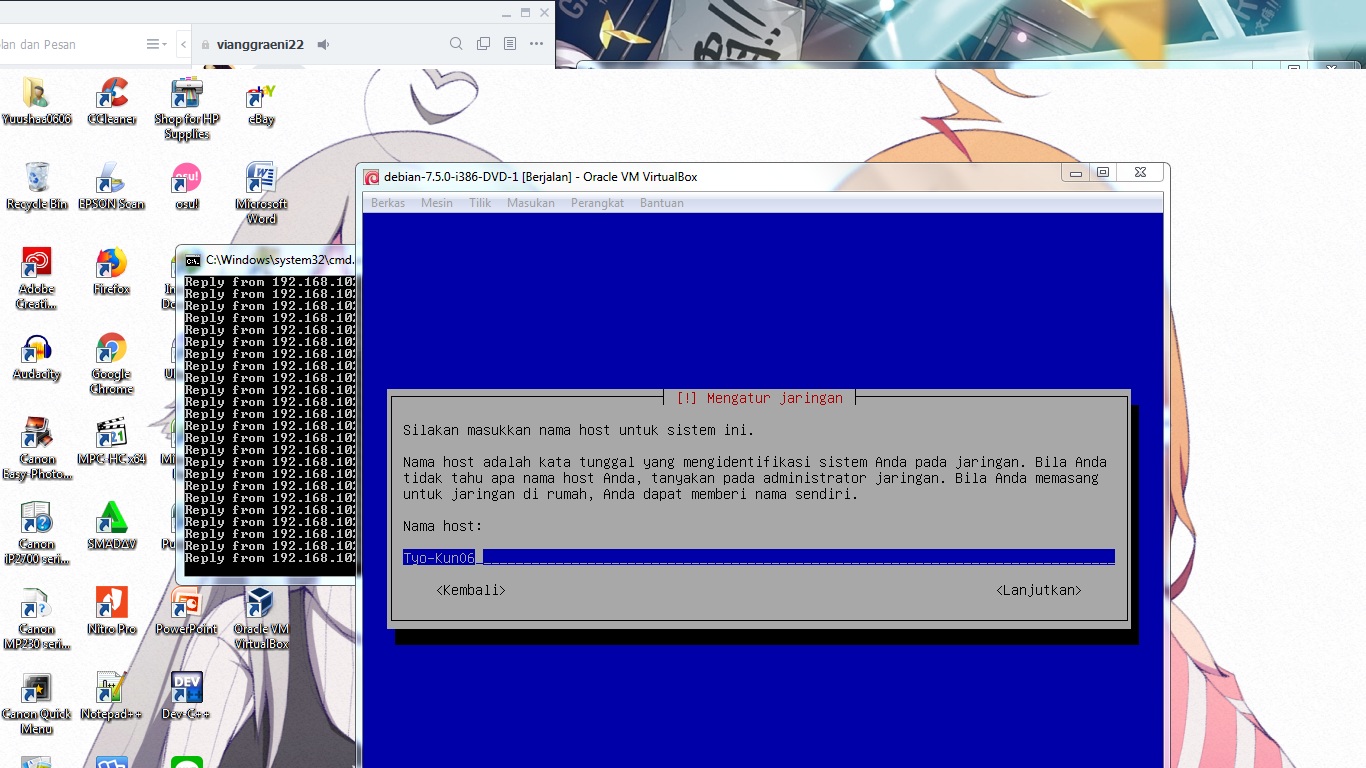Launch Notepad++ from the desktop
The height and width of the screenshot is (768, 1366).
coord(111,697)
